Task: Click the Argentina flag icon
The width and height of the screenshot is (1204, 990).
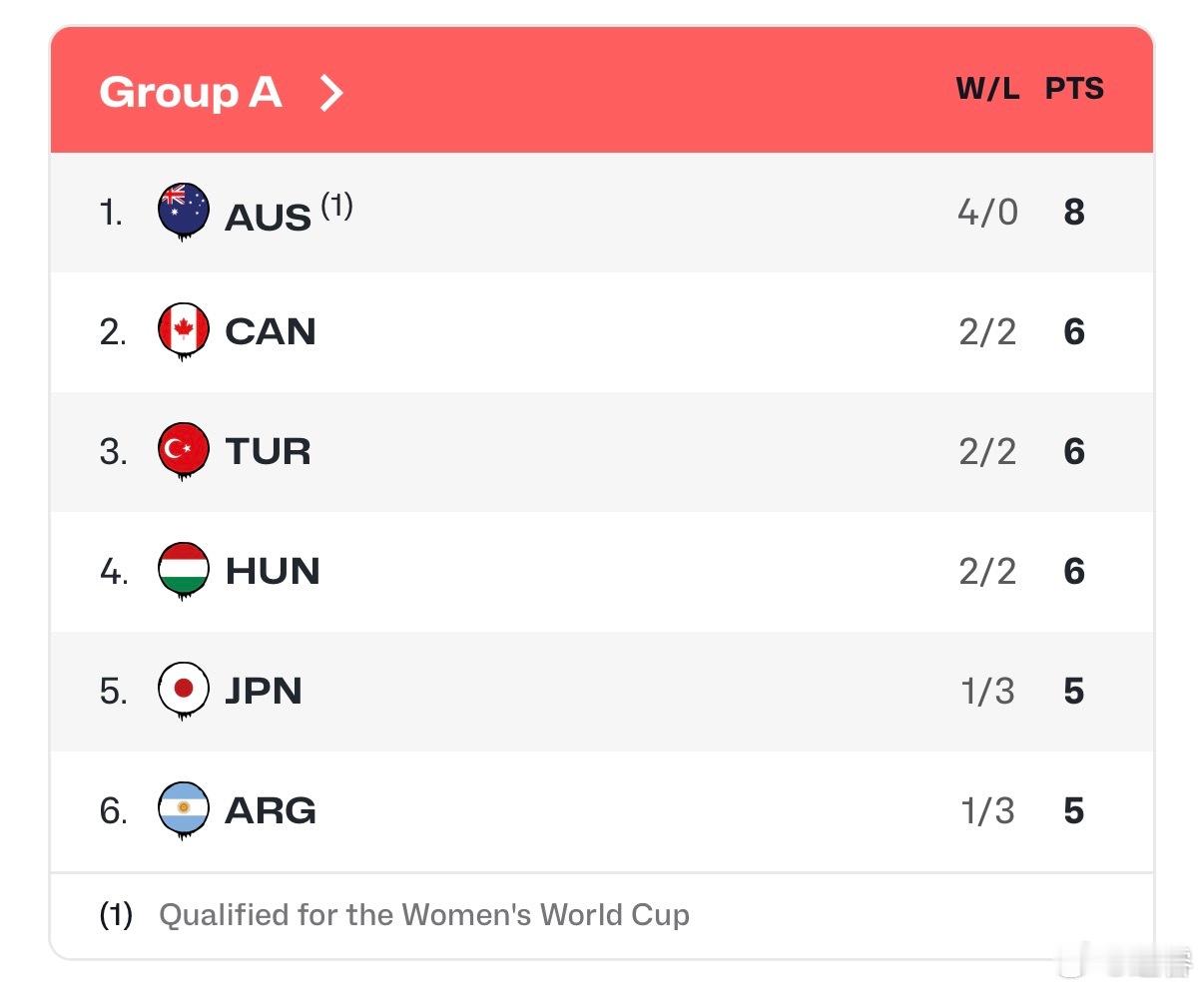Action: pyautogui.click(x=184, y=809)
